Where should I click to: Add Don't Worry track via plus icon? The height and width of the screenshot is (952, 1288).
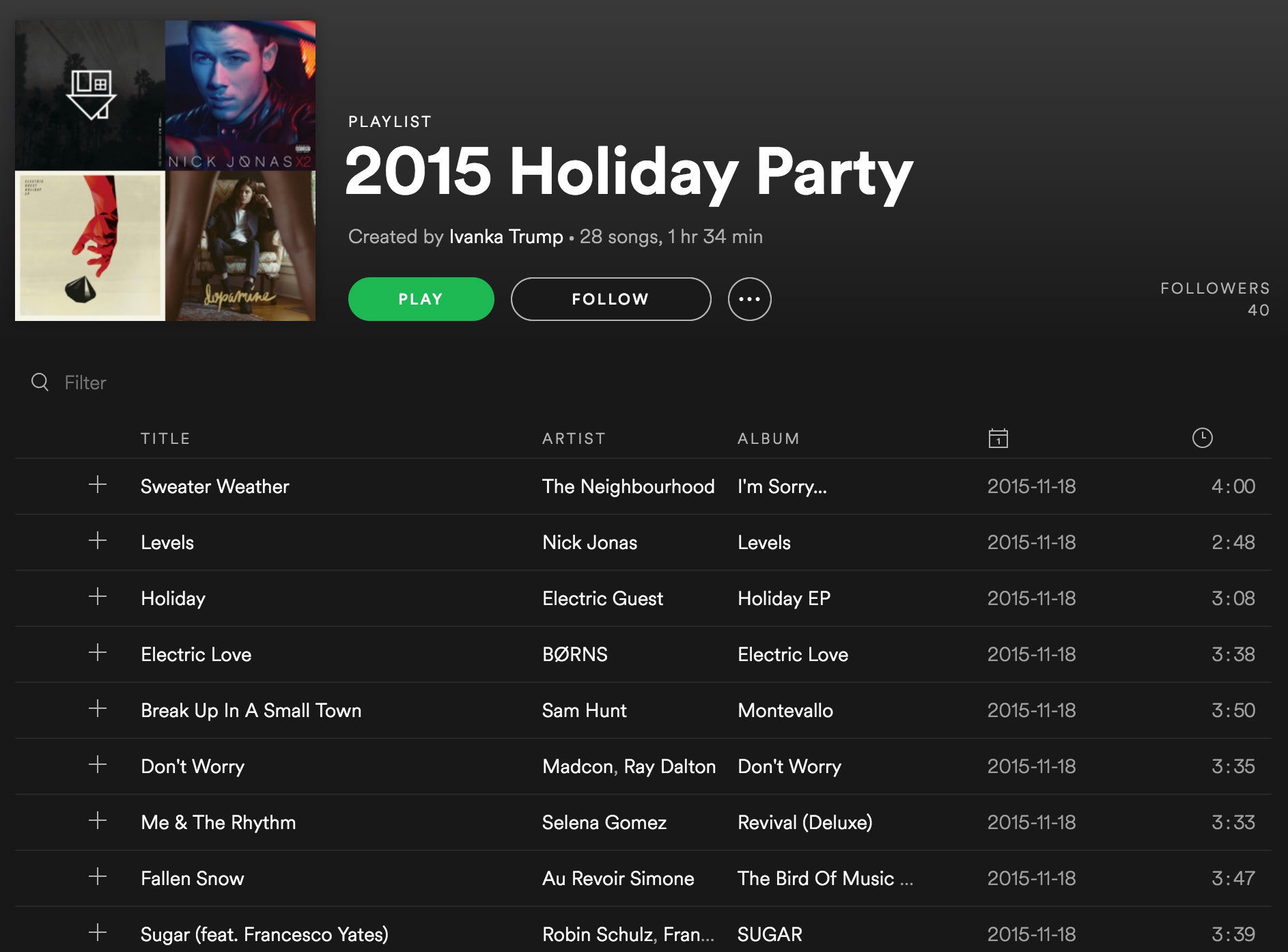[x=98, y=765]
